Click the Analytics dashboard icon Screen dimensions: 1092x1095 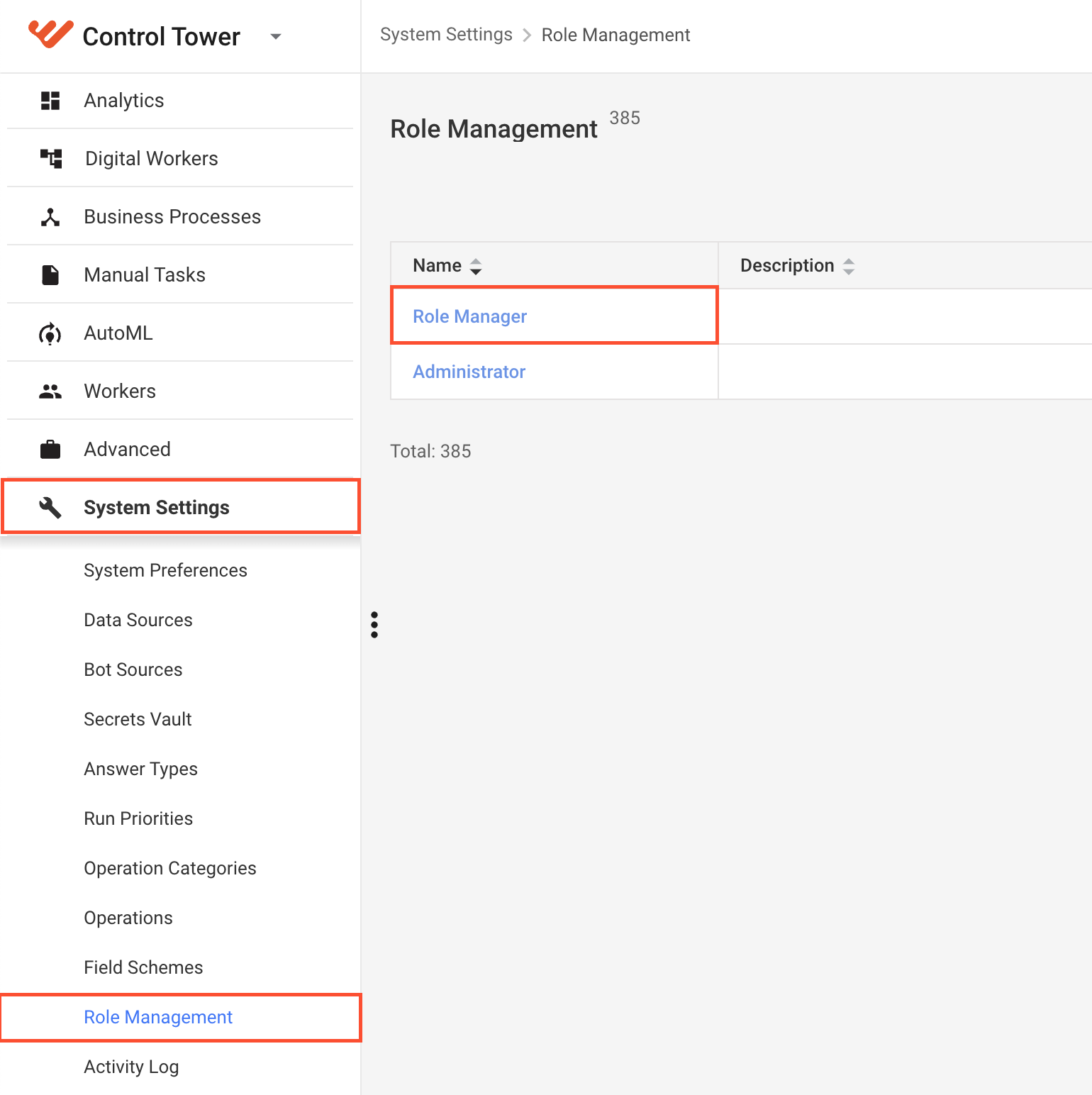(x=50, y=101)
